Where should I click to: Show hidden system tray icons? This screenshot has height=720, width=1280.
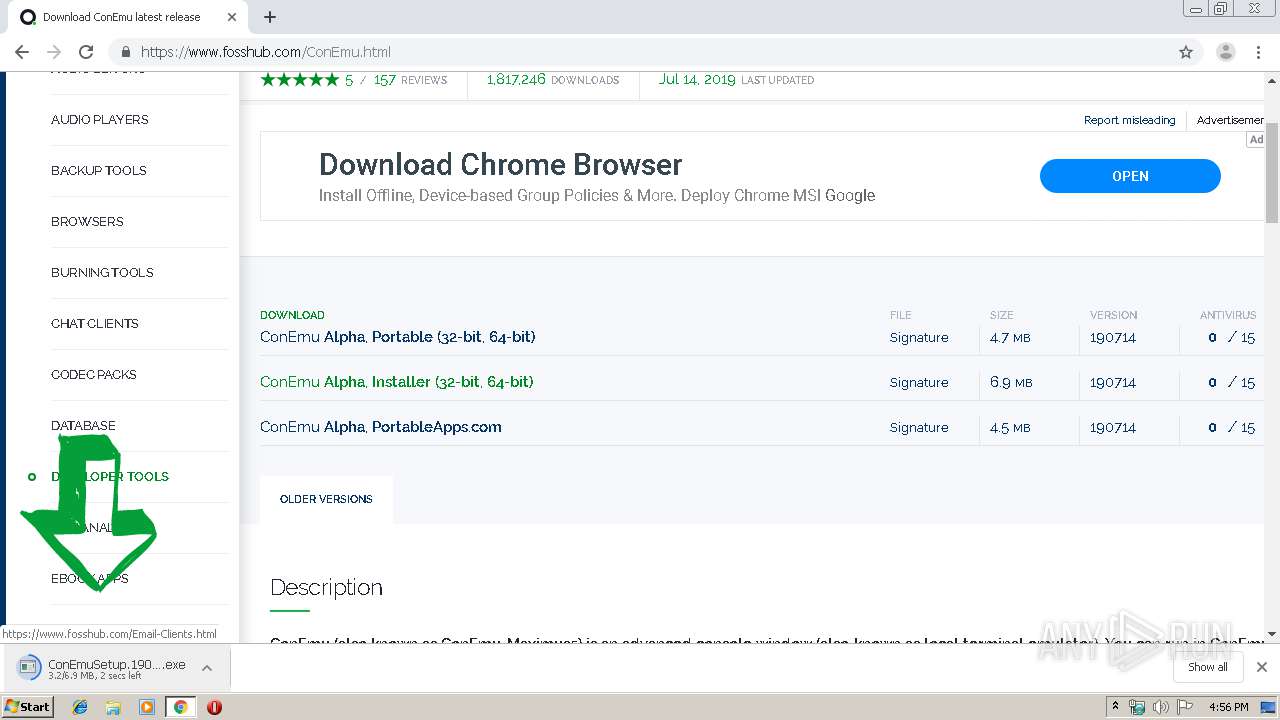point(1115,707)
